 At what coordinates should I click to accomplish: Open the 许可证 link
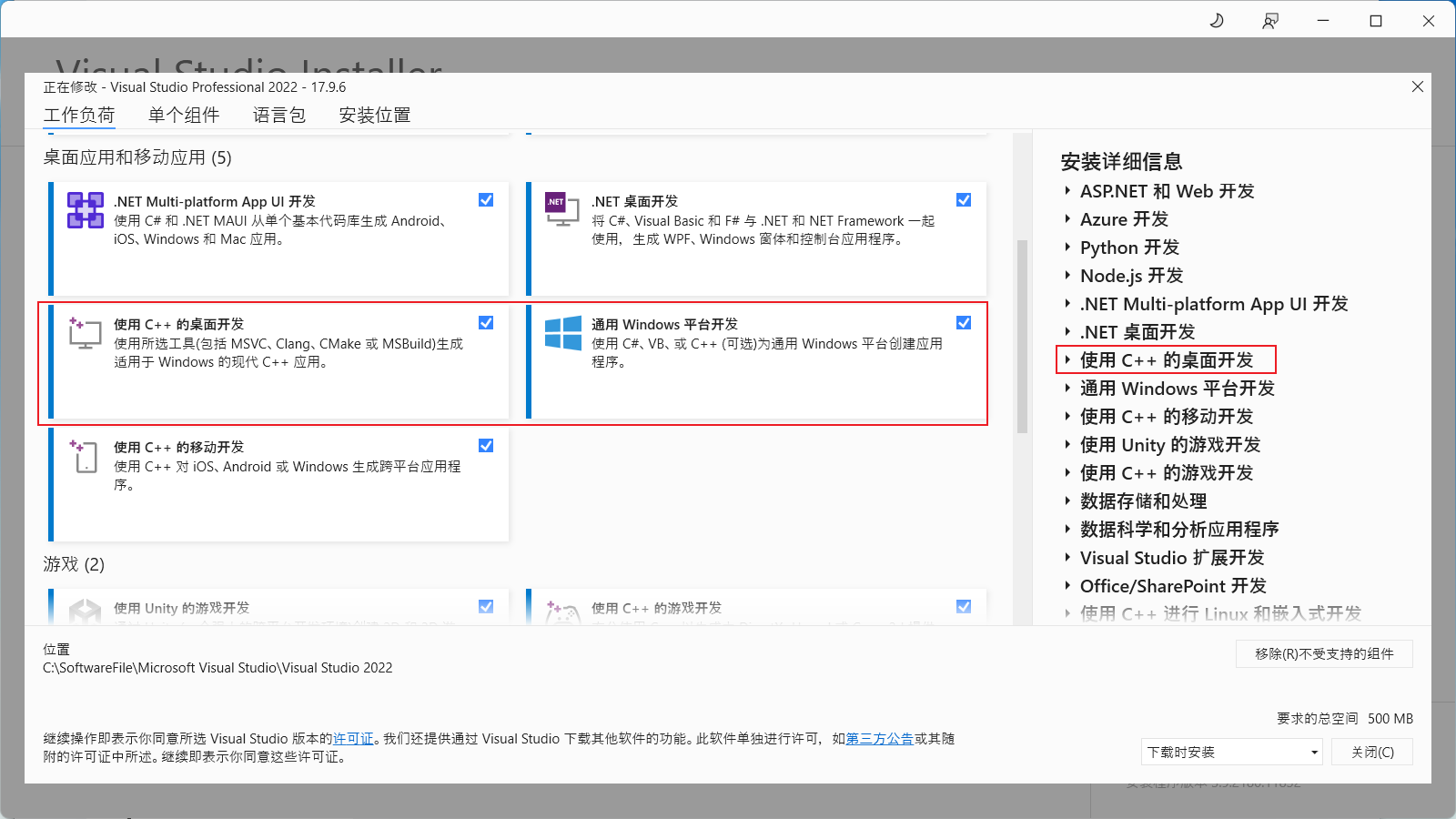click(x=353, y=739)
